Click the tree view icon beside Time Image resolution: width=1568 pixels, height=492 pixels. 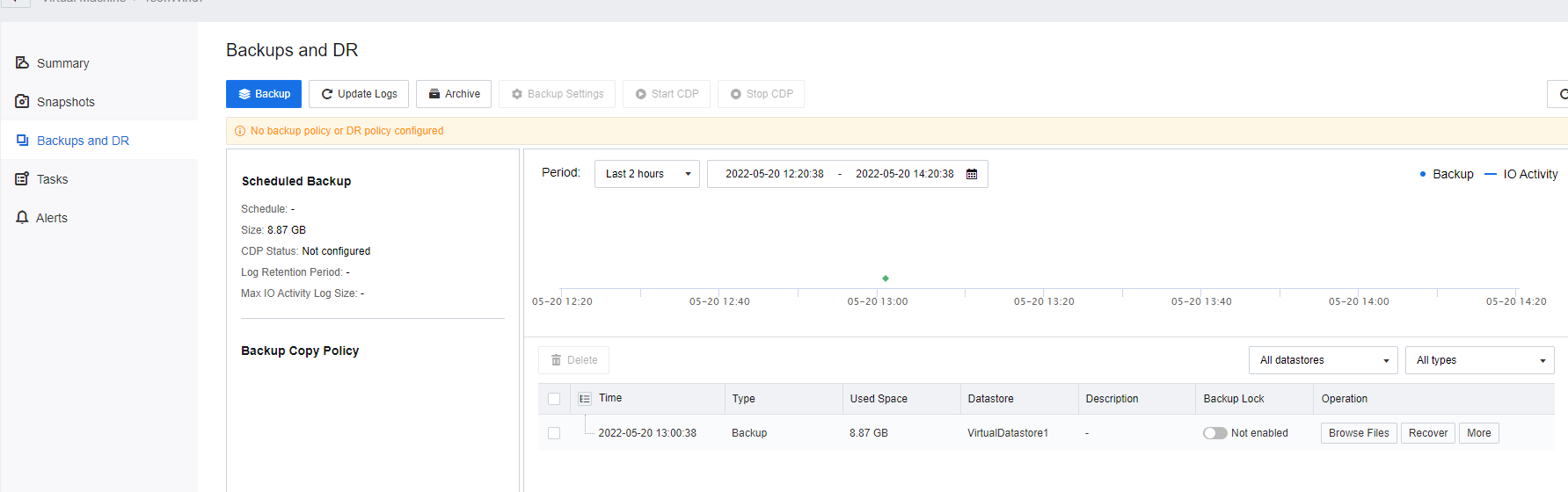pyautogui.click(x=585, y=399)
